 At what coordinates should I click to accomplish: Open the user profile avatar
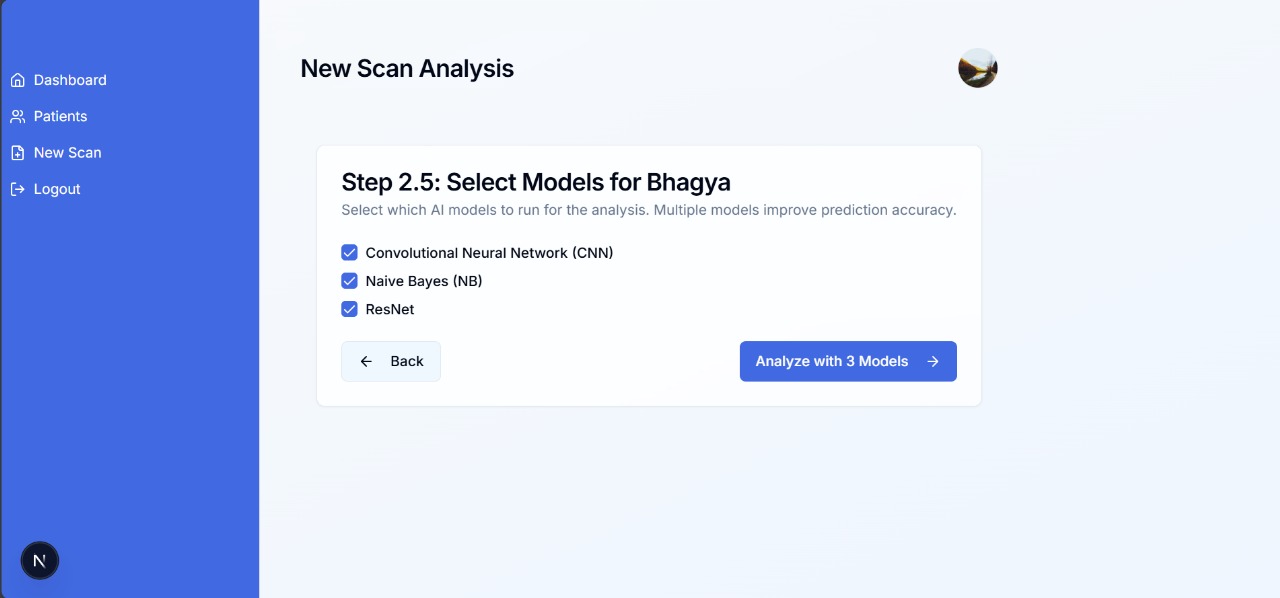click(977, 68)
